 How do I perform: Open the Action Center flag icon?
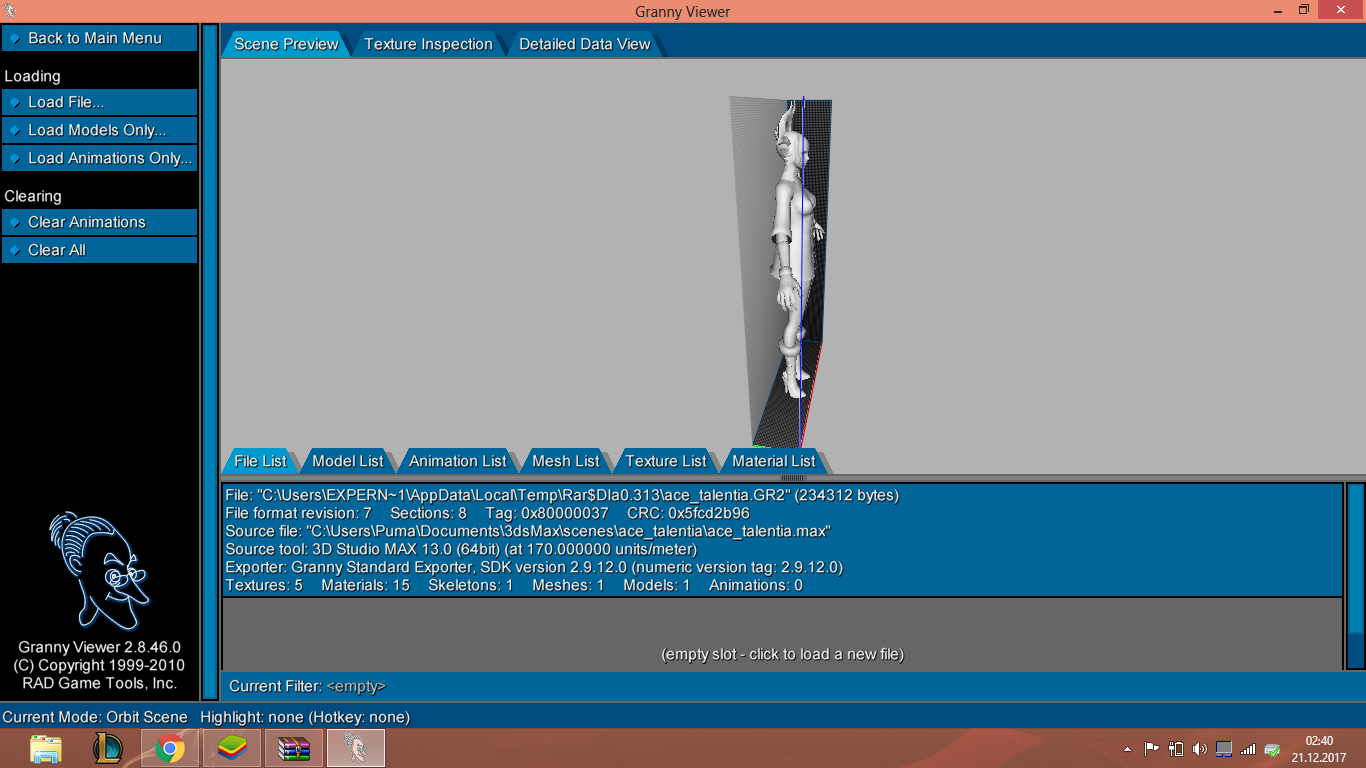[x=1151, y=749]
